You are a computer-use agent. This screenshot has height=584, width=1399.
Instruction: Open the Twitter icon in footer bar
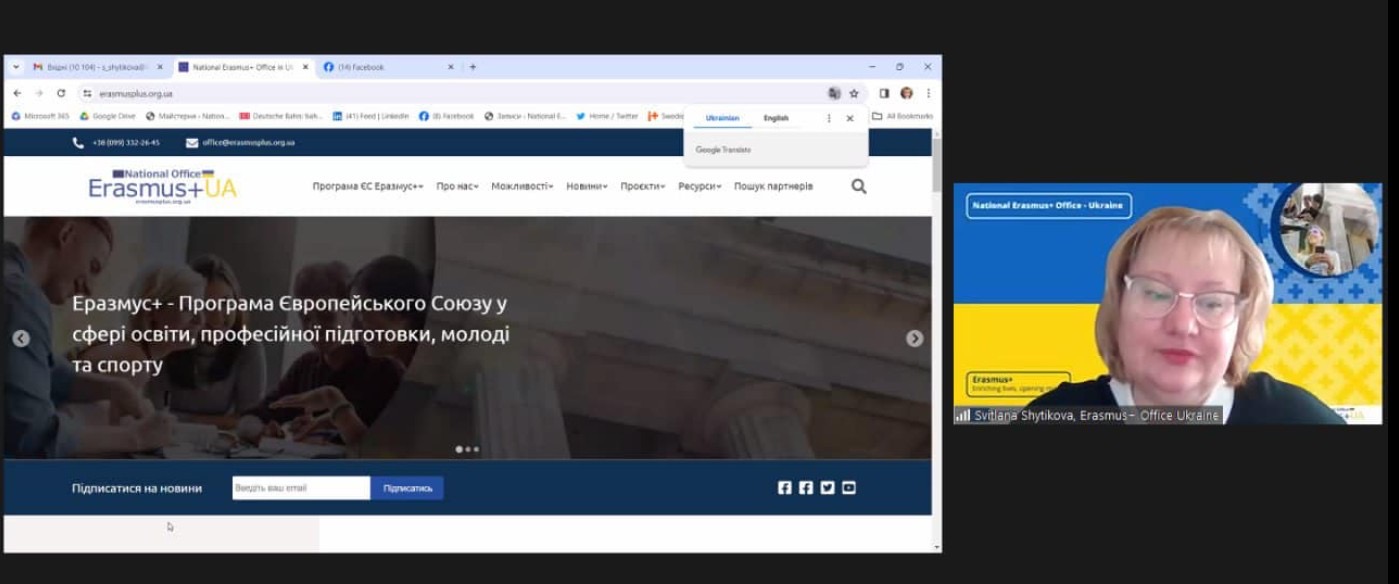(827, 488)
